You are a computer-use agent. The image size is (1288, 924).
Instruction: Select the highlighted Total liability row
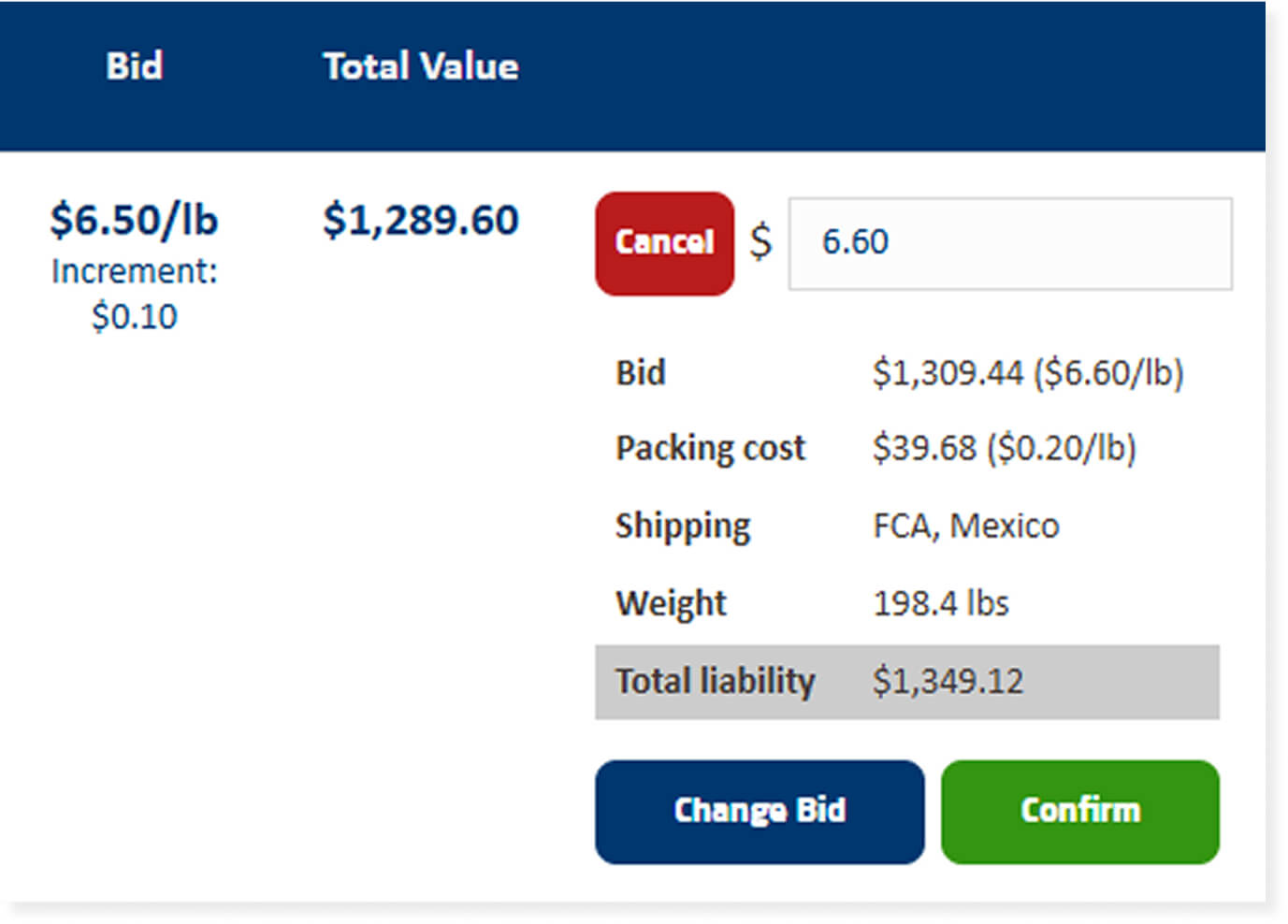[907, 682]
